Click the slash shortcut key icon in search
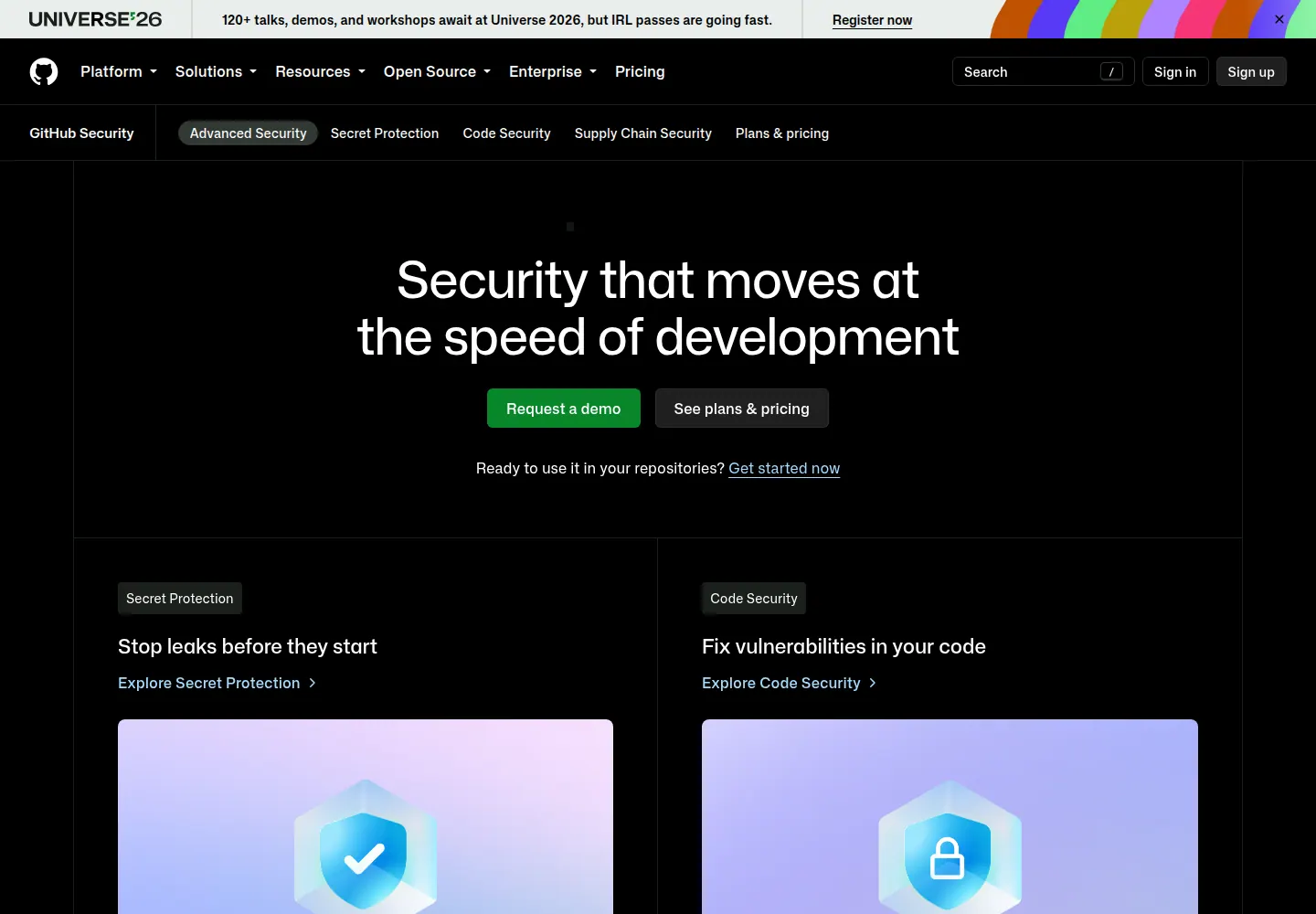The image size is (1316, 914). click(x=1111, y=71)
